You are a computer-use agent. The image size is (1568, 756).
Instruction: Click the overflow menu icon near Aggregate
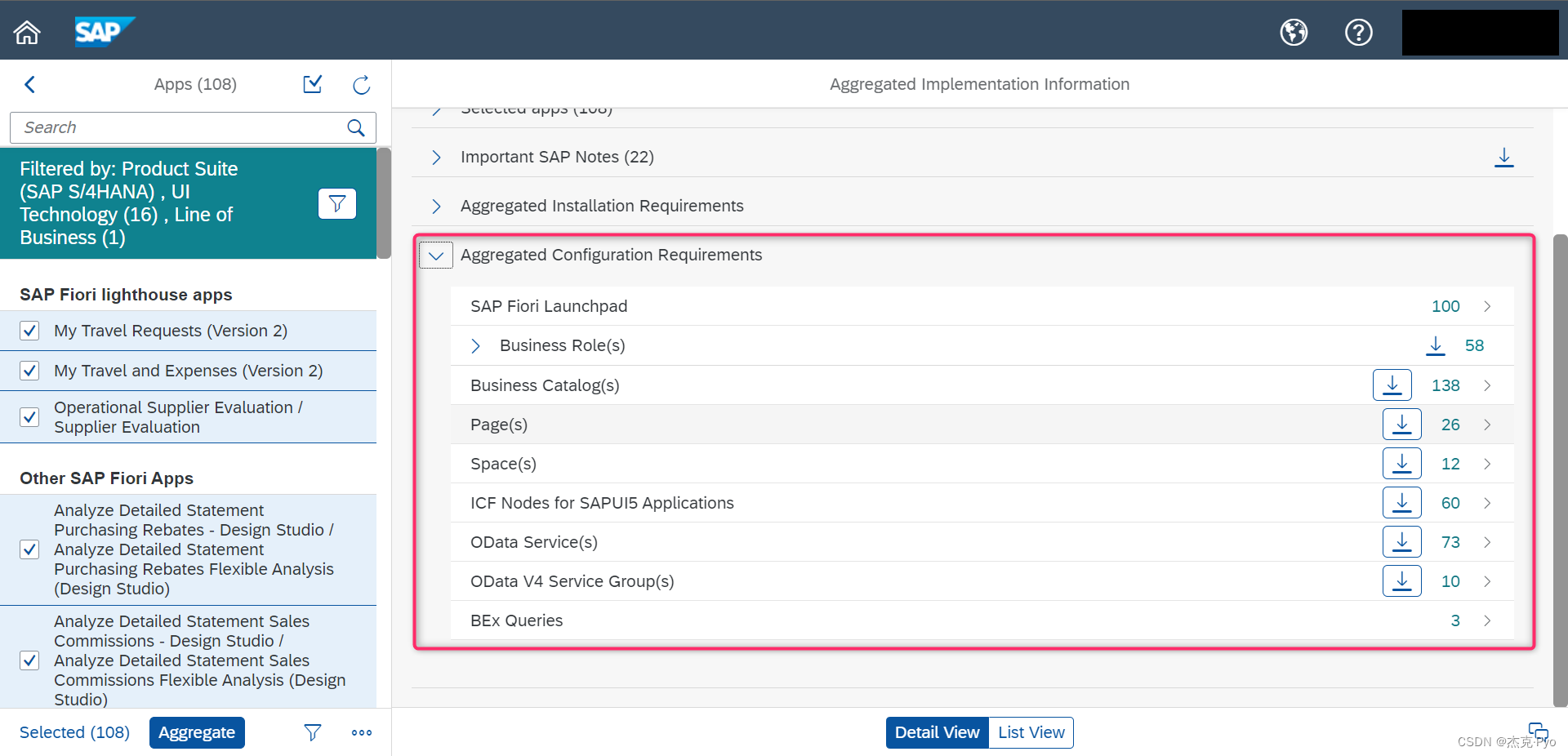coord(361,732)
